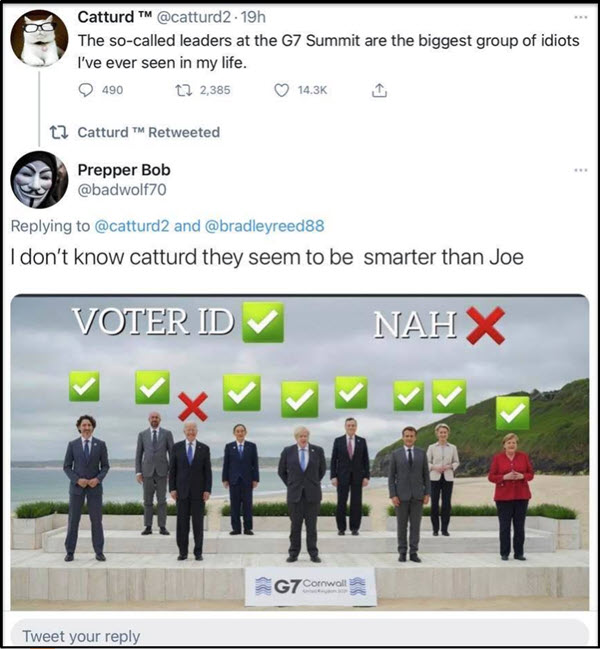Screen dimensions: 600x649
Task: Retweet the G7 Summit tweet
Action: coord(184,90)
